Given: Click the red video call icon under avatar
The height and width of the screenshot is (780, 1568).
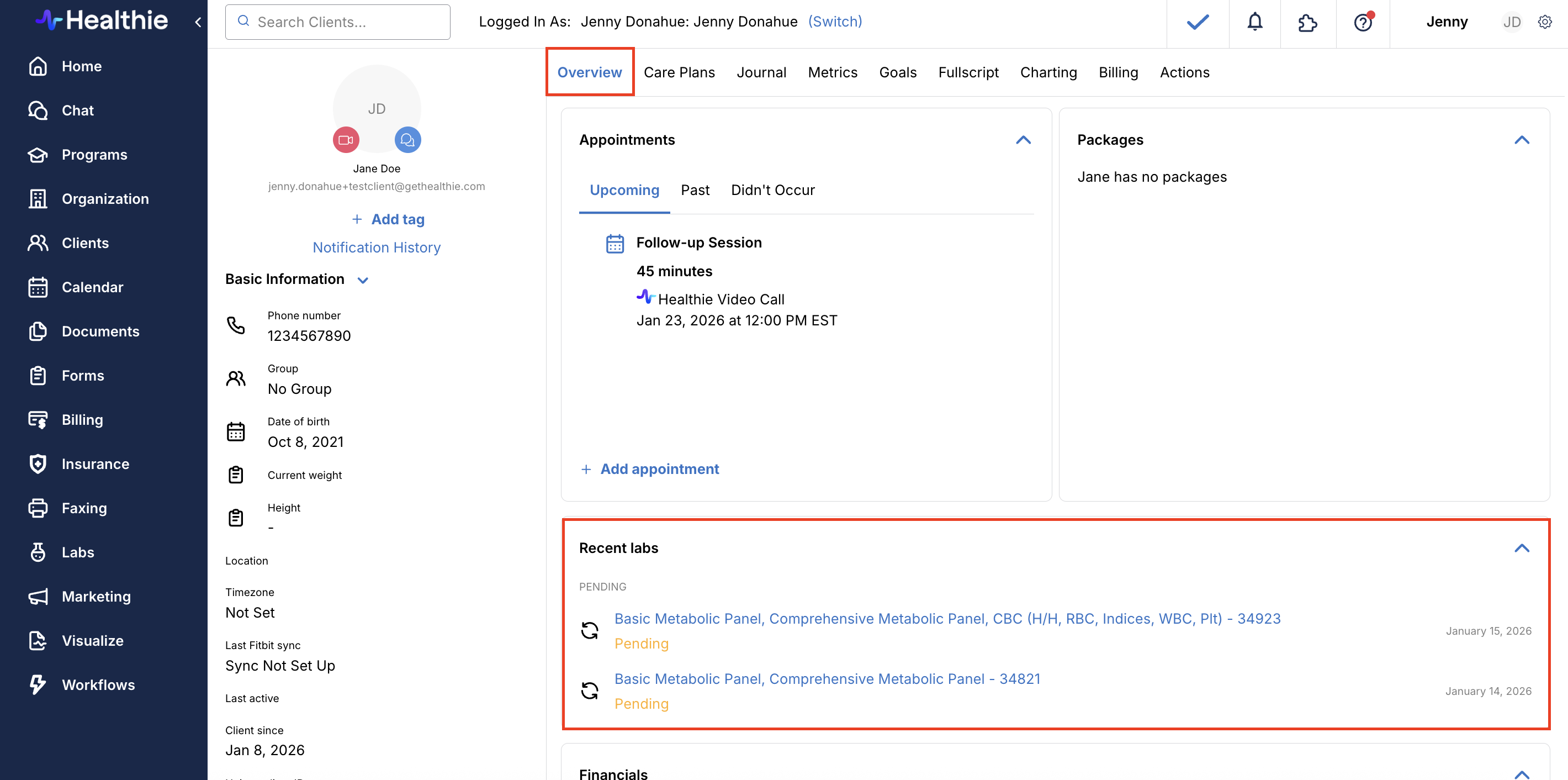Looking at the screenshot, I should click(346, 140).
